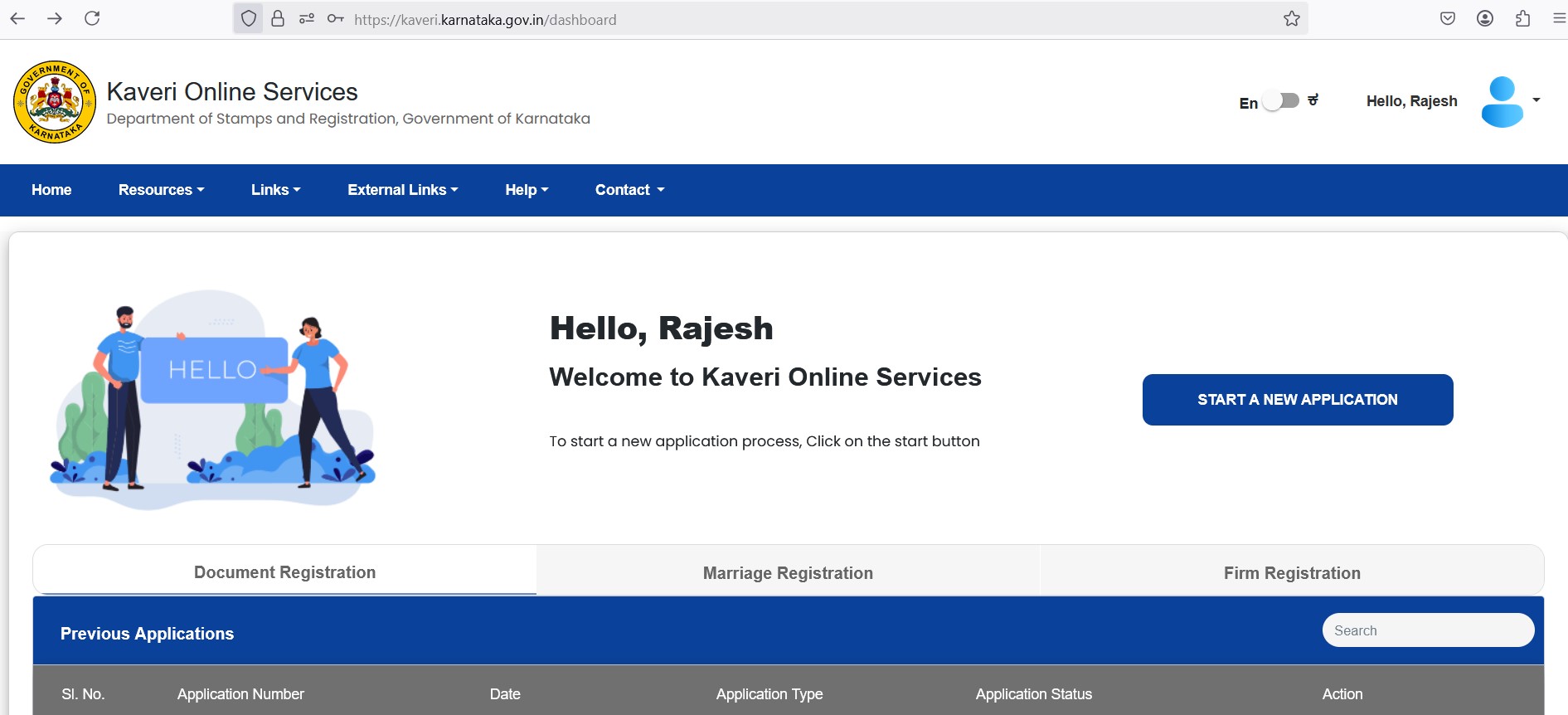Click the Application Status column header

pyautogui.click(x=1034, y=694)
